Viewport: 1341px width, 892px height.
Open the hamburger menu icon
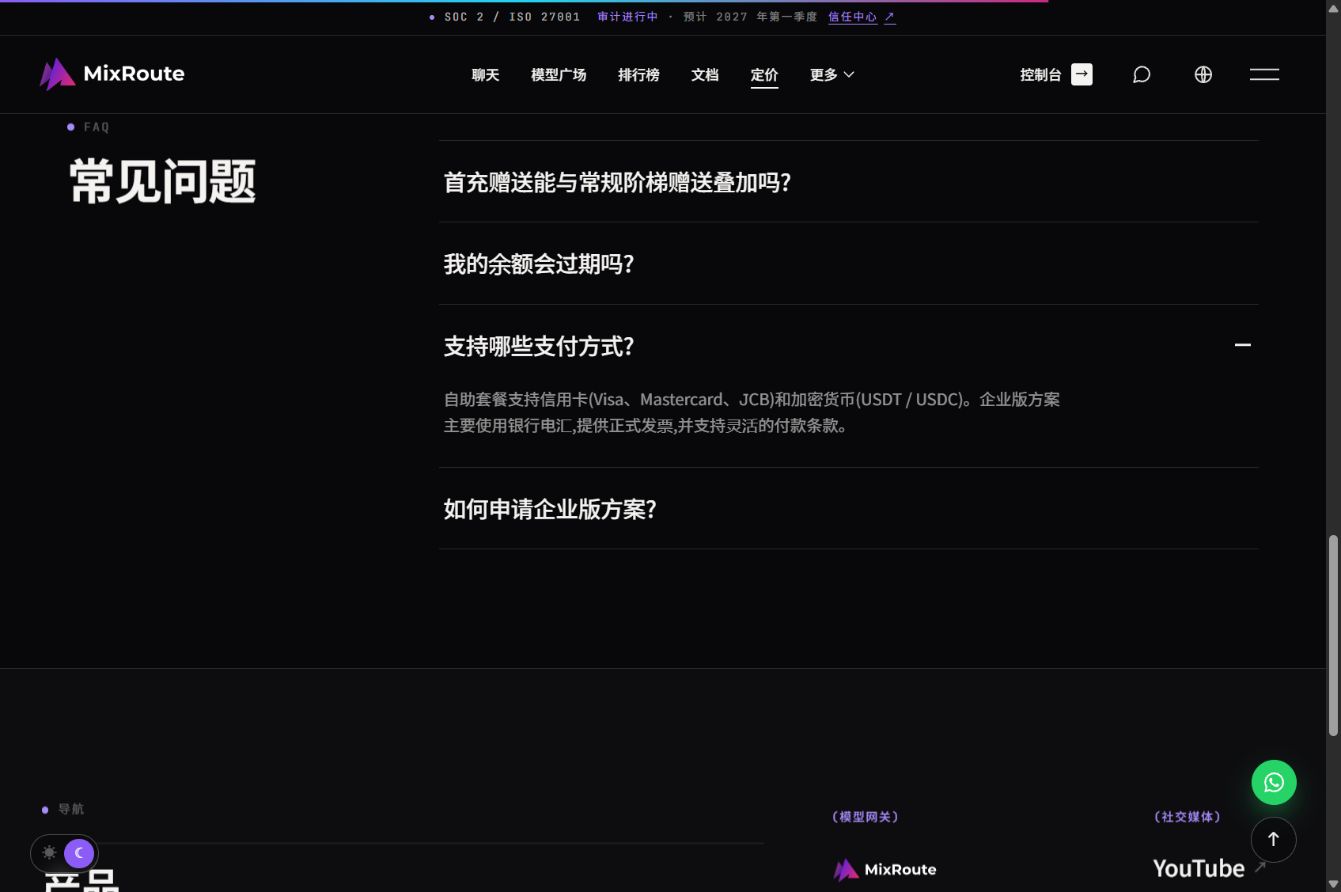tap(1264, 74)
